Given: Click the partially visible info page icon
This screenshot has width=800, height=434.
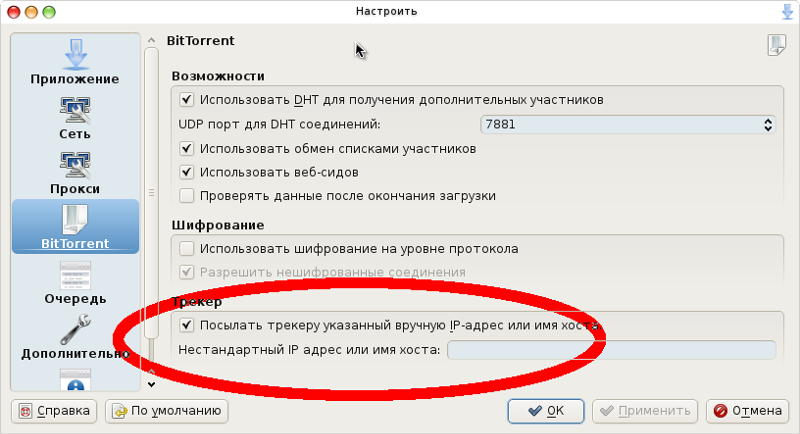Looking at the screenshot, I should 75,380.
